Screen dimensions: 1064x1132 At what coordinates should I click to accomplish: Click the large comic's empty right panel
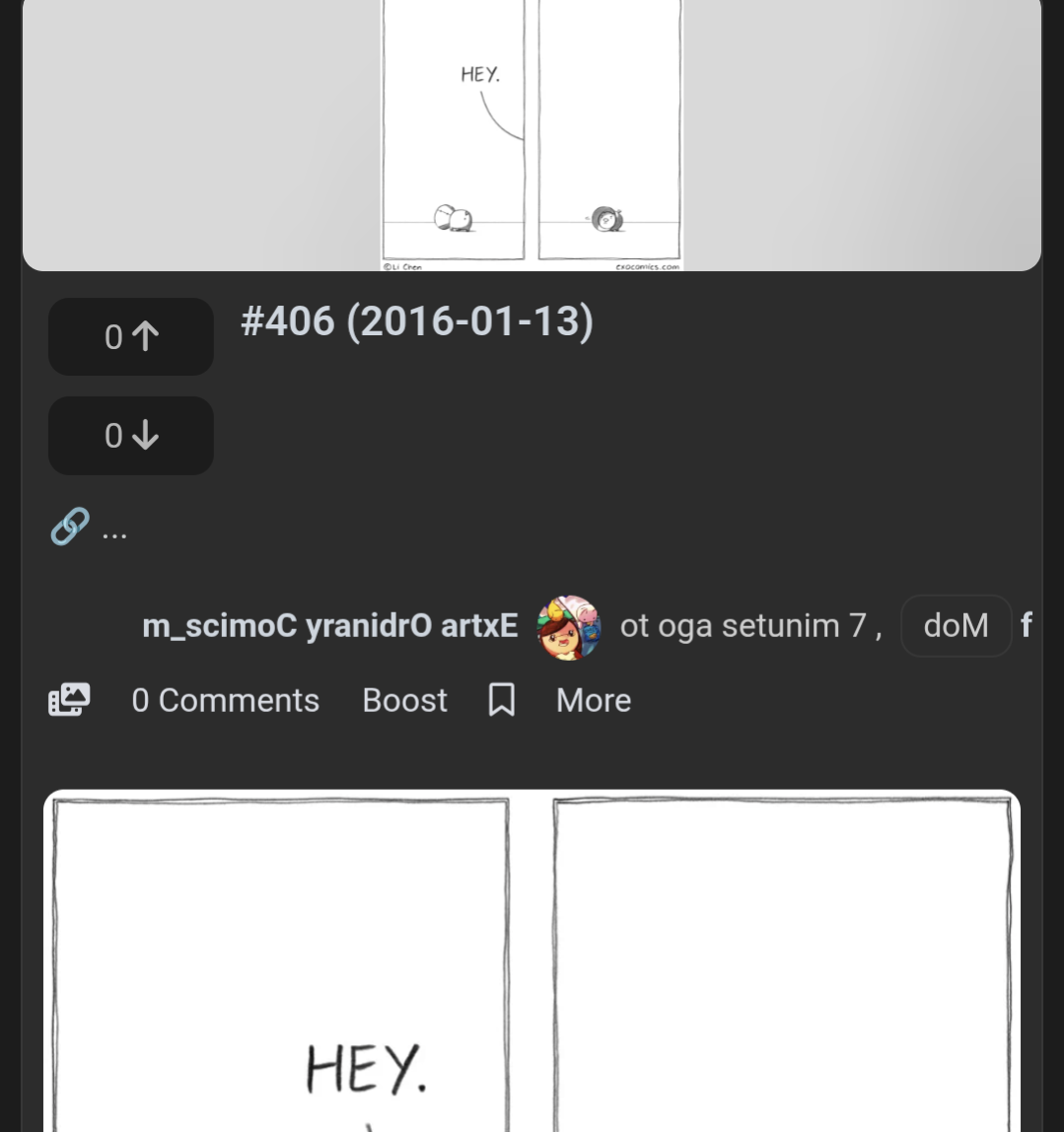pos(783,966)
